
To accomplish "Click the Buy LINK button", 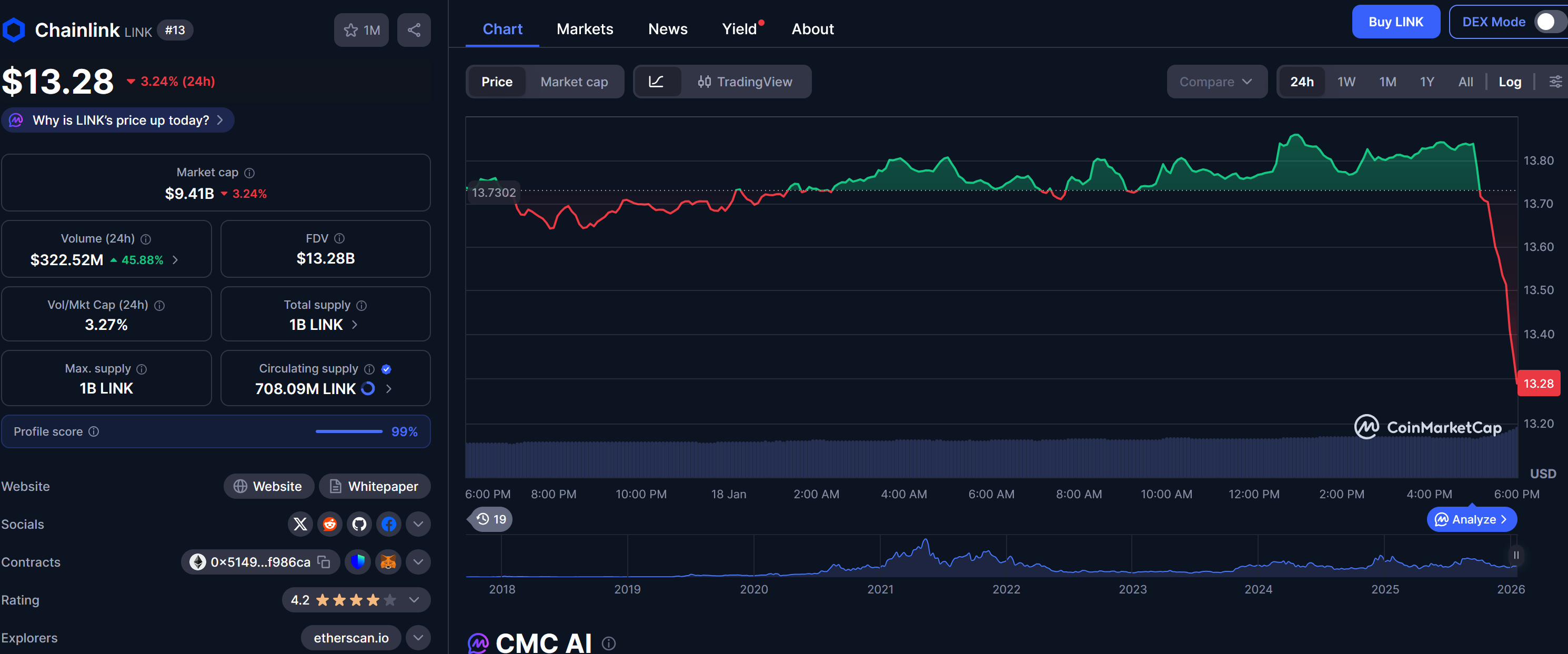I will [1395, 22].
